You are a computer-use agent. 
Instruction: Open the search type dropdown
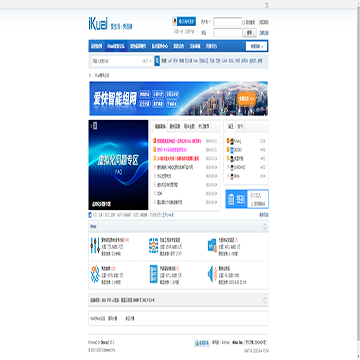point(147,61)
